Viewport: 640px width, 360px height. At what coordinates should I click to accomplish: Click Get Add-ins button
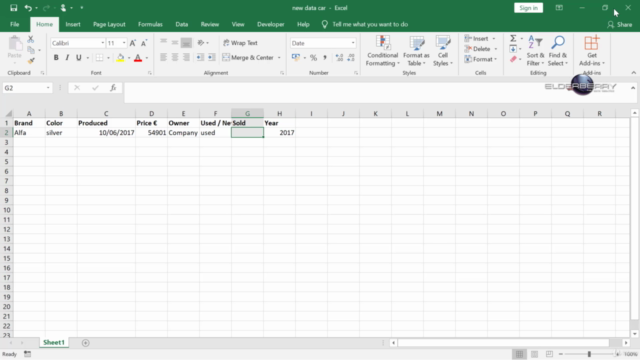(x=591, y=51)
